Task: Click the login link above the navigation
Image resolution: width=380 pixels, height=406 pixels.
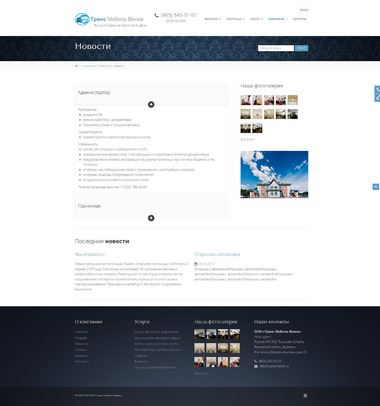Action: 304,10
